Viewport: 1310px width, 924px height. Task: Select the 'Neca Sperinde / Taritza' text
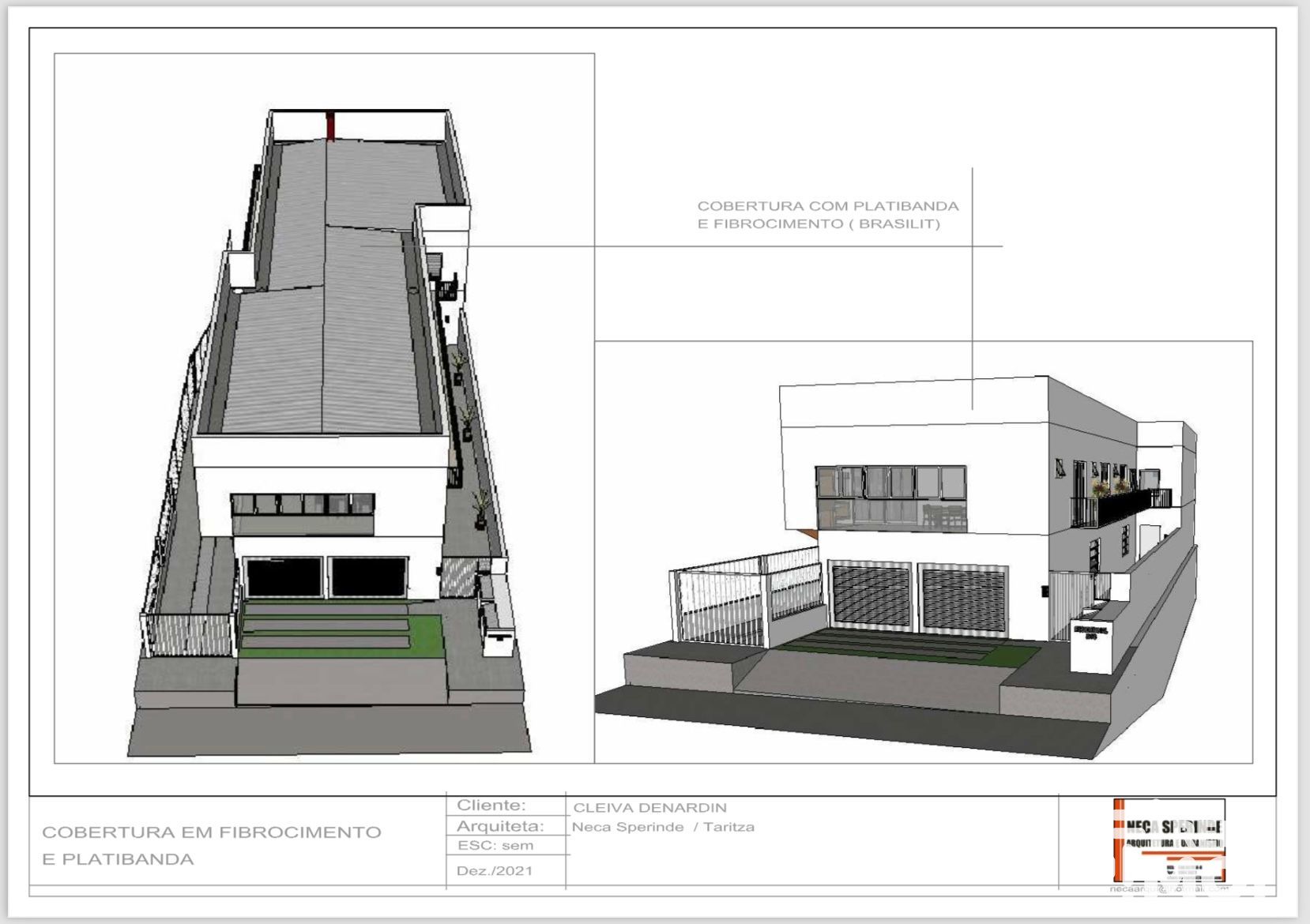pyautogui.click(x=663, y=827)
